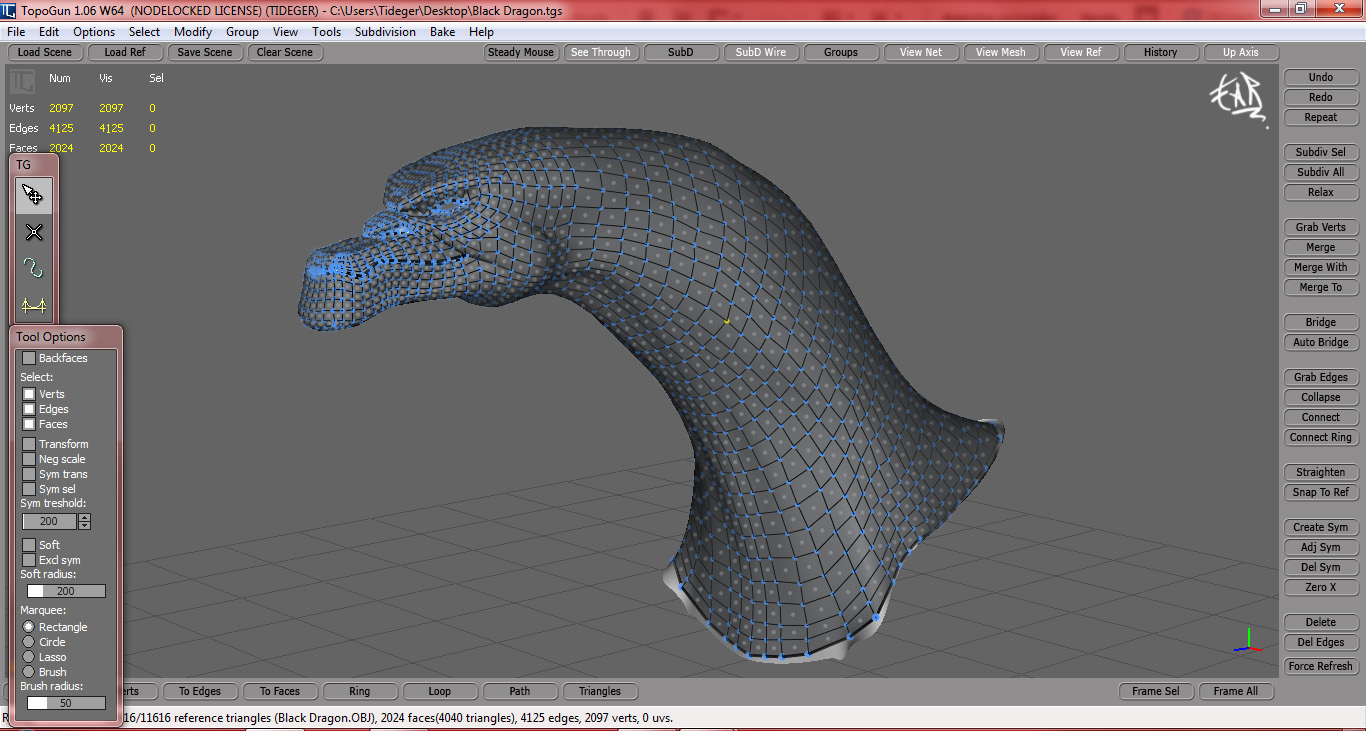Toggle the Edges selection checkbox
The image size is (1366, 731).
point(29,409)
